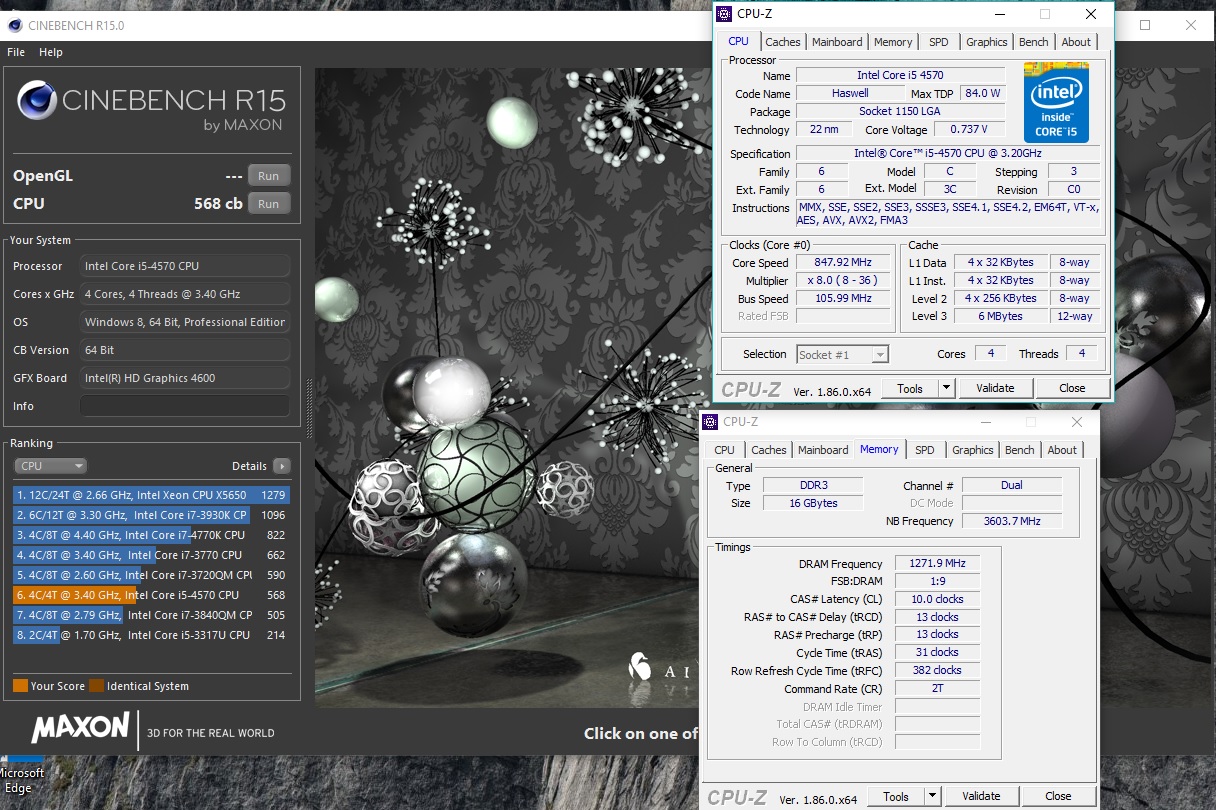Click the GFX Board field Intel HD Graphics 4600

[x=185, y=378]
